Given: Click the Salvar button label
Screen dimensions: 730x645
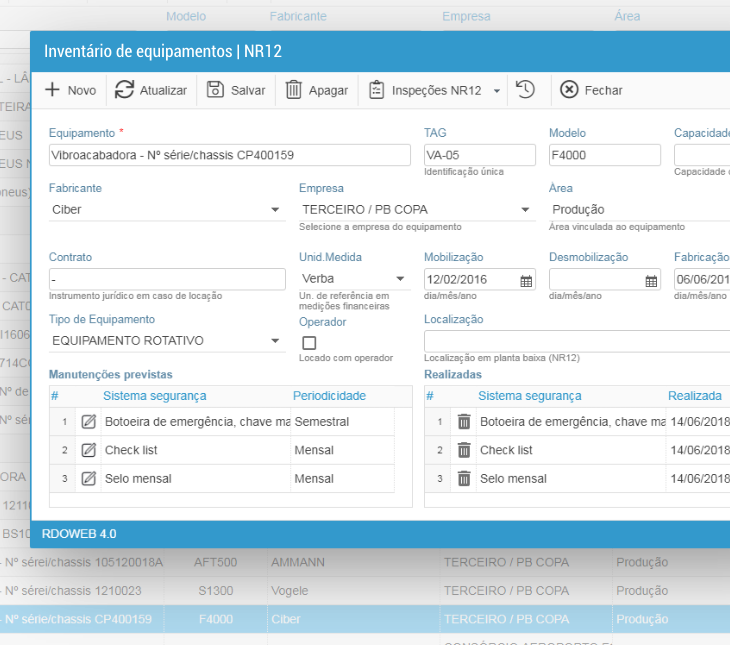Looking at the screenshot, I should click(248, 90).
